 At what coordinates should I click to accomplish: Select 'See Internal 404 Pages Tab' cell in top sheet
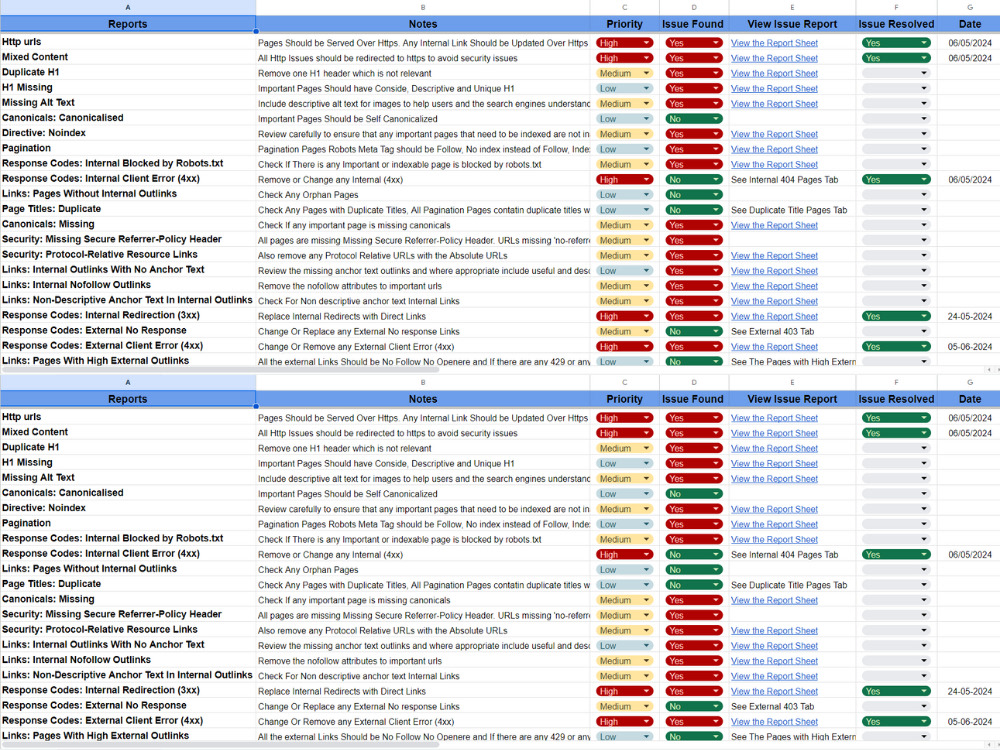click(792, 180)
